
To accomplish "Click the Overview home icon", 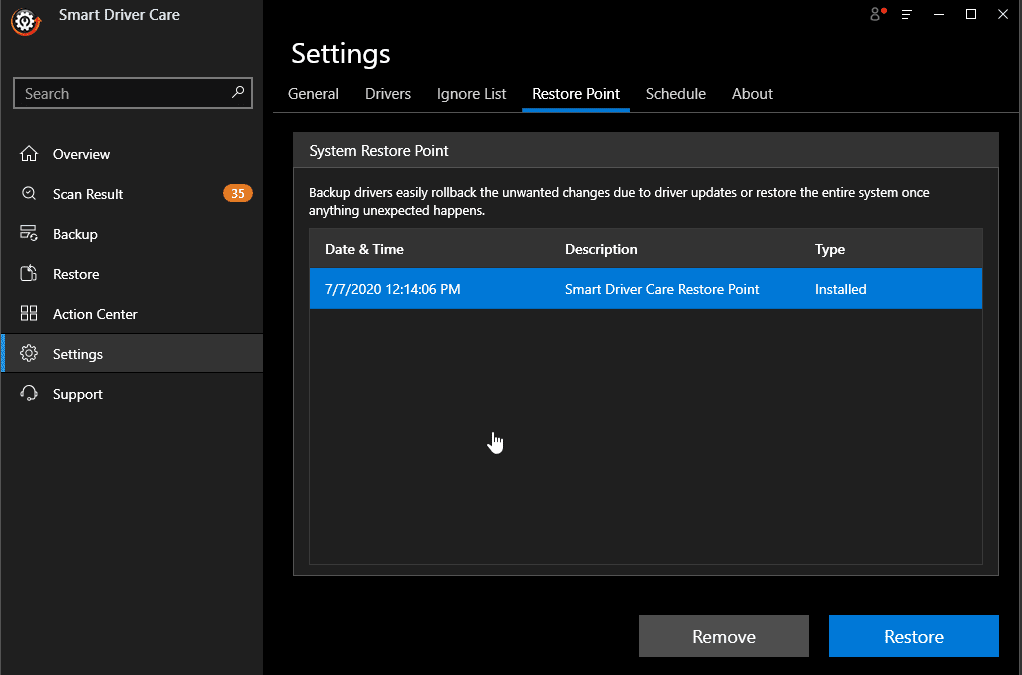I will click(29, 154).
